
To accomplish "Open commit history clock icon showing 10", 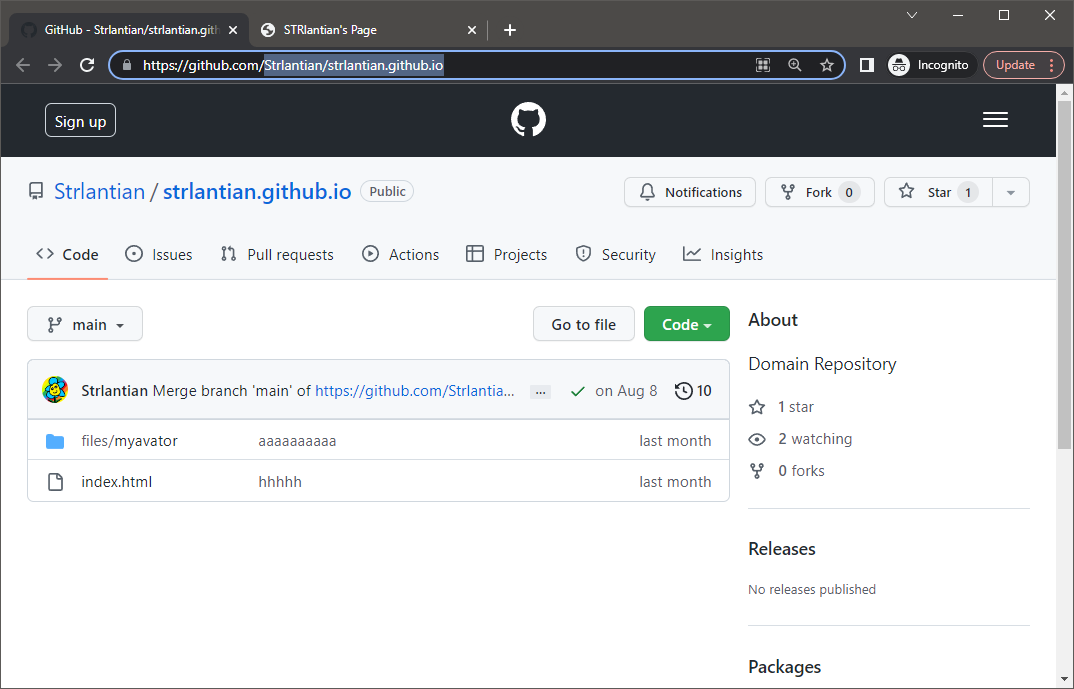I will [693, 390].
